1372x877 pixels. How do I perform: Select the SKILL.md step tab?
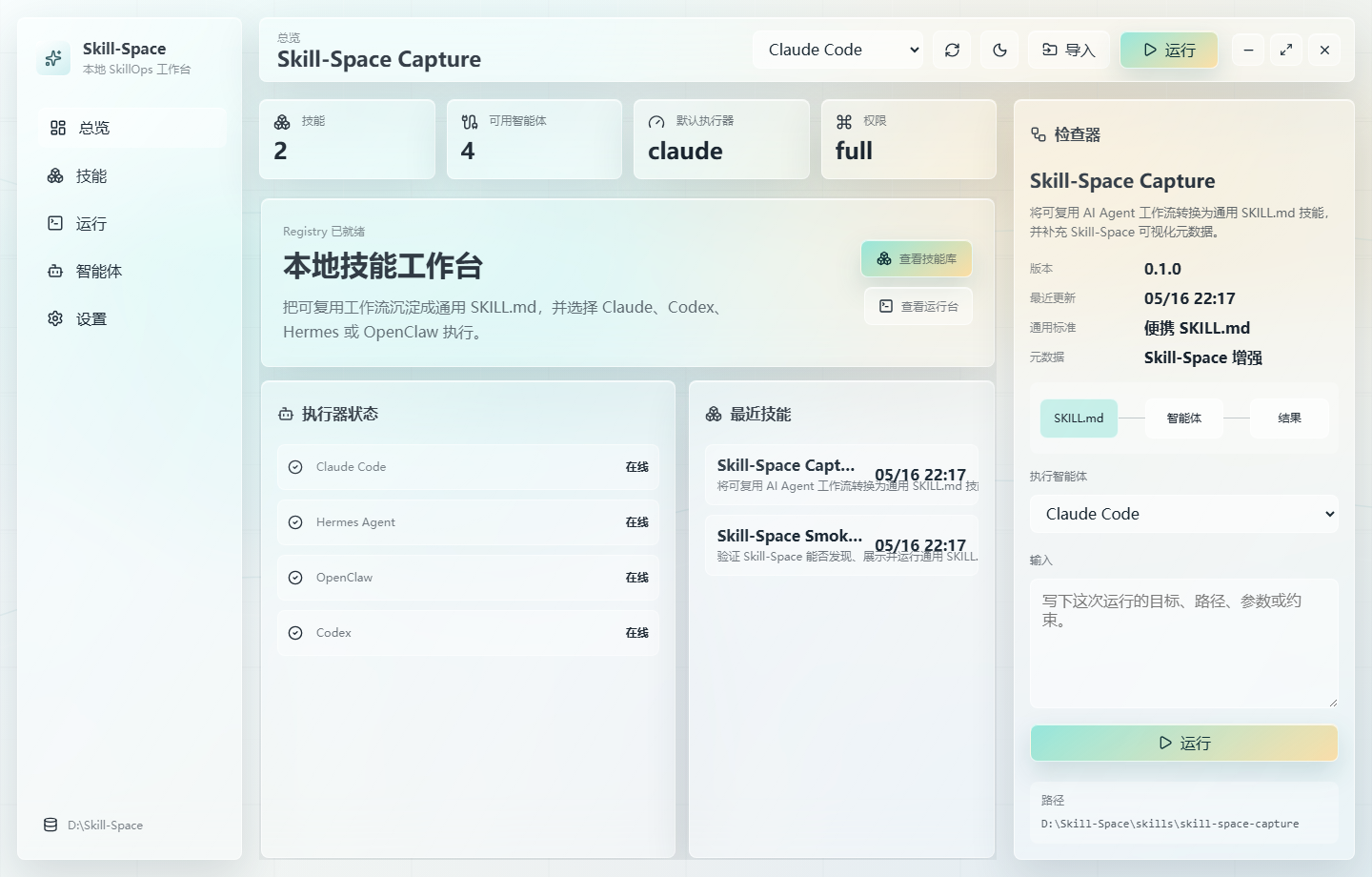(x=1079, y=418)
